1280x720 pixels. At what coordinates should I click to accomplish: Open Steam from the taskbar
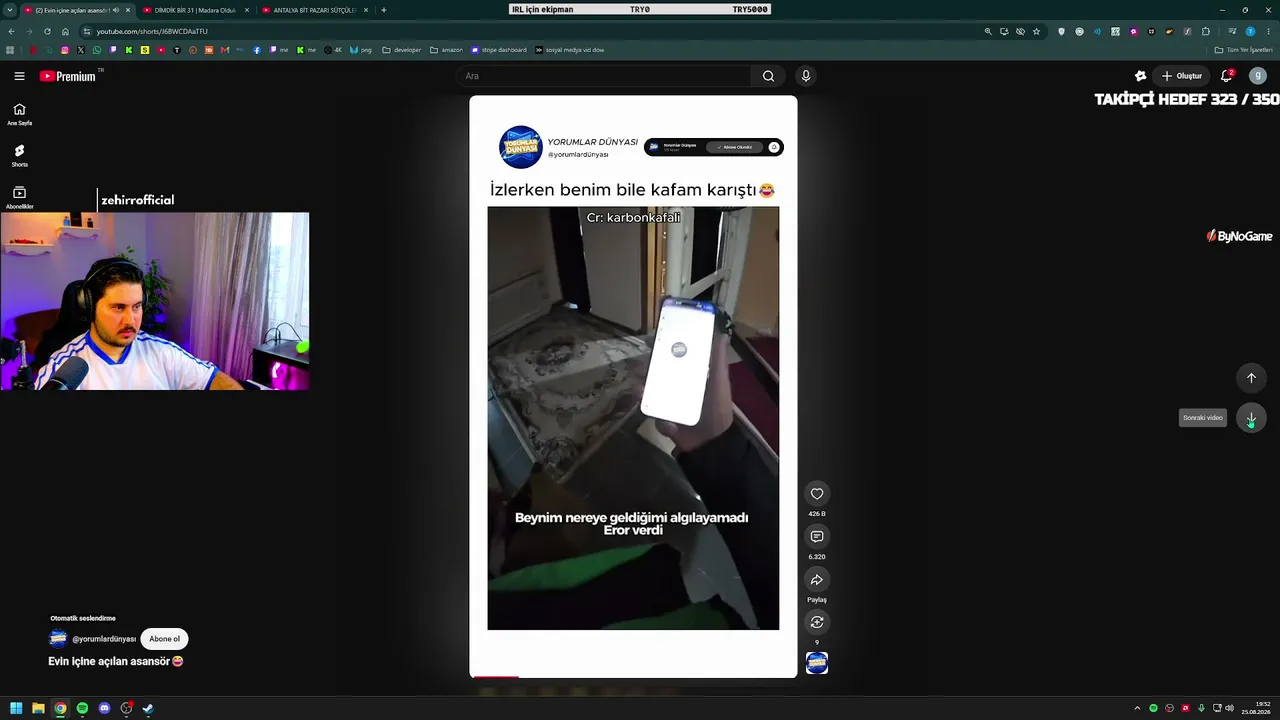pos(148,709)
